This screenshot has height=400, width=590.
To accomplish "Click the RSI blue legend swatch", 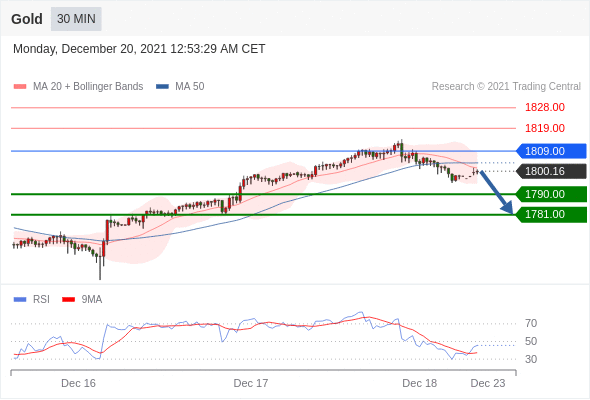I will 20,300.
